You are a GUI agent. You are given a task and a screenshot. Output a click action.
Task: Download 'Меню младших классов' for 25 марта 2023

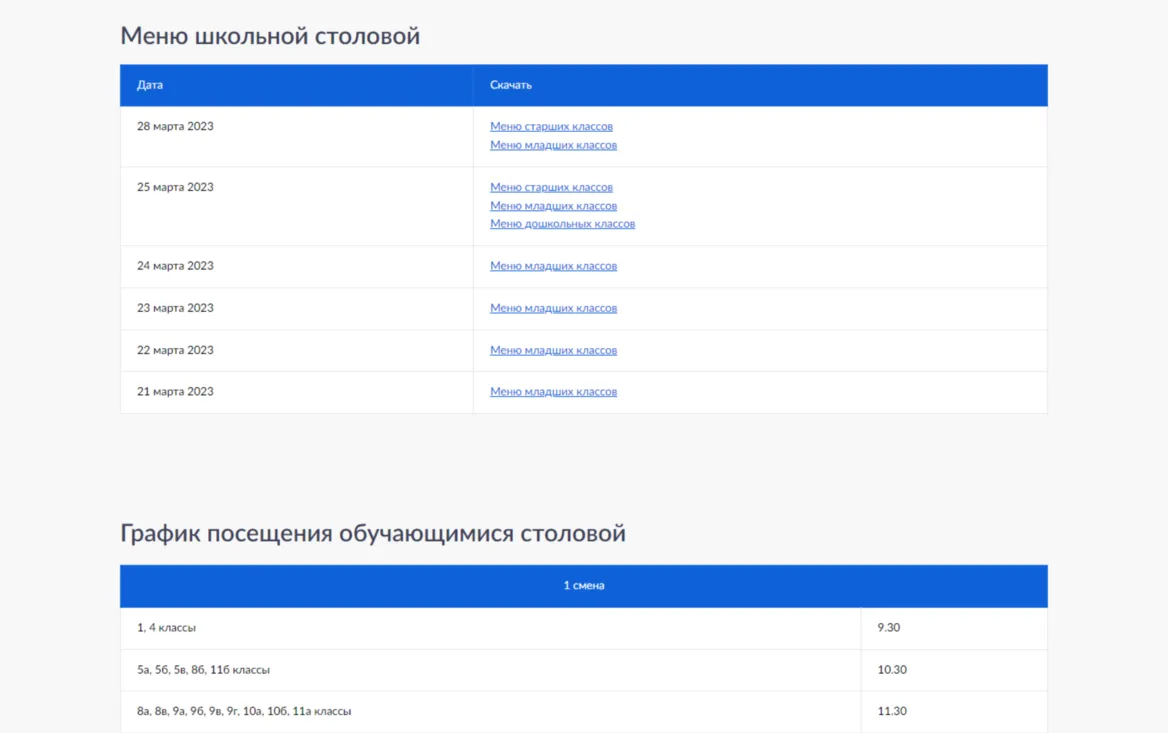click(553, 206)
